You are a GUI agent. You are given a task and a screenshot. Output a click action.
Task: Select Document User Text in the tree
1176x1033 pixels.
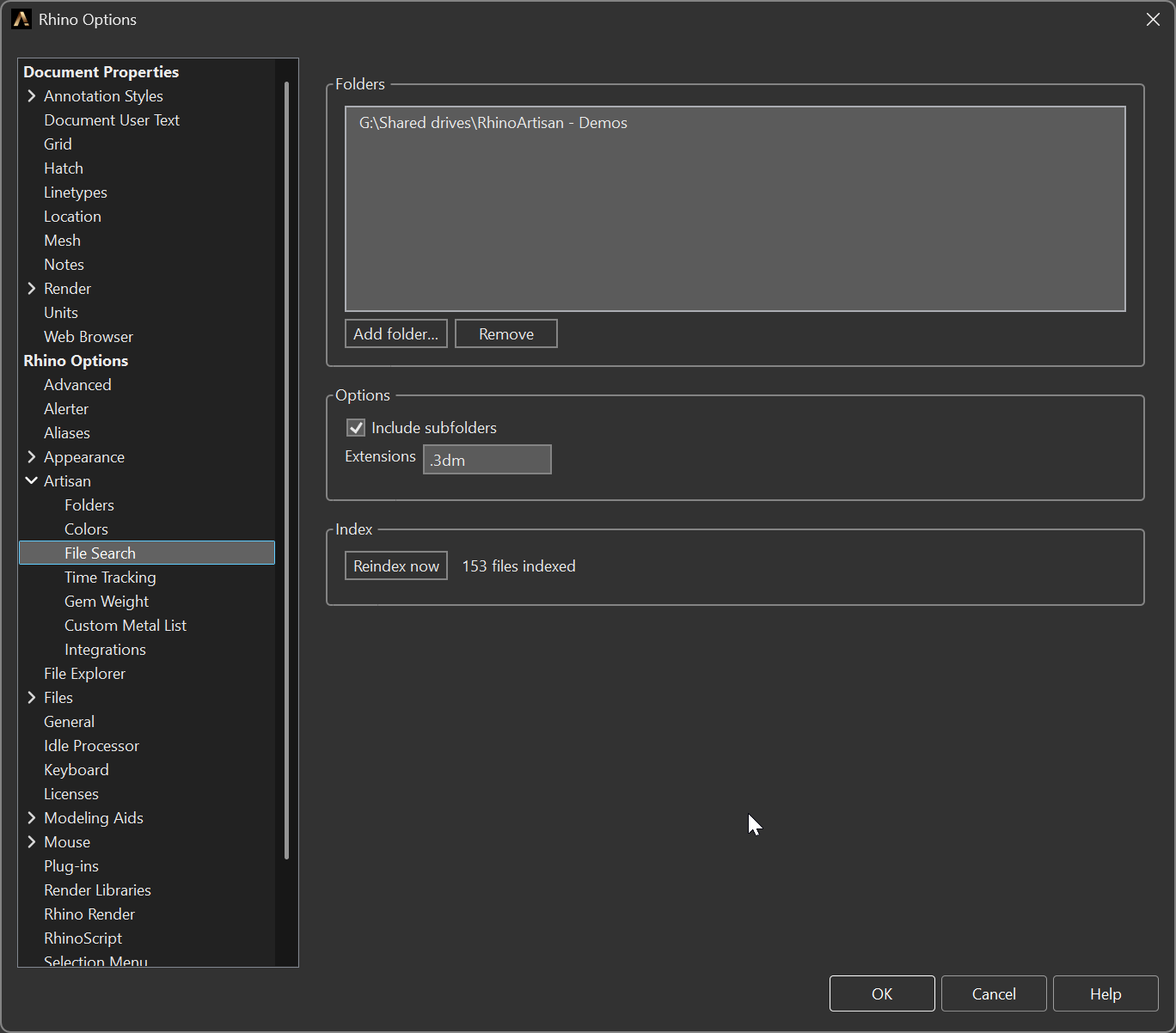point(112,120)
